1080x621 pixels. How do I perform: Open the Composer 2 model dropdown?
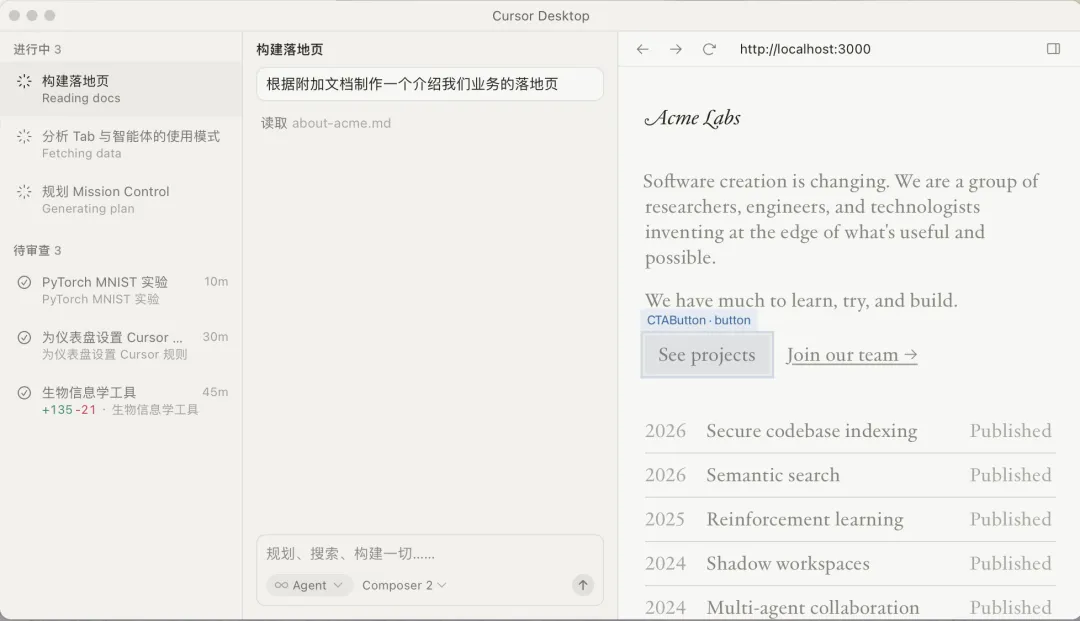[x=404, y=585]
